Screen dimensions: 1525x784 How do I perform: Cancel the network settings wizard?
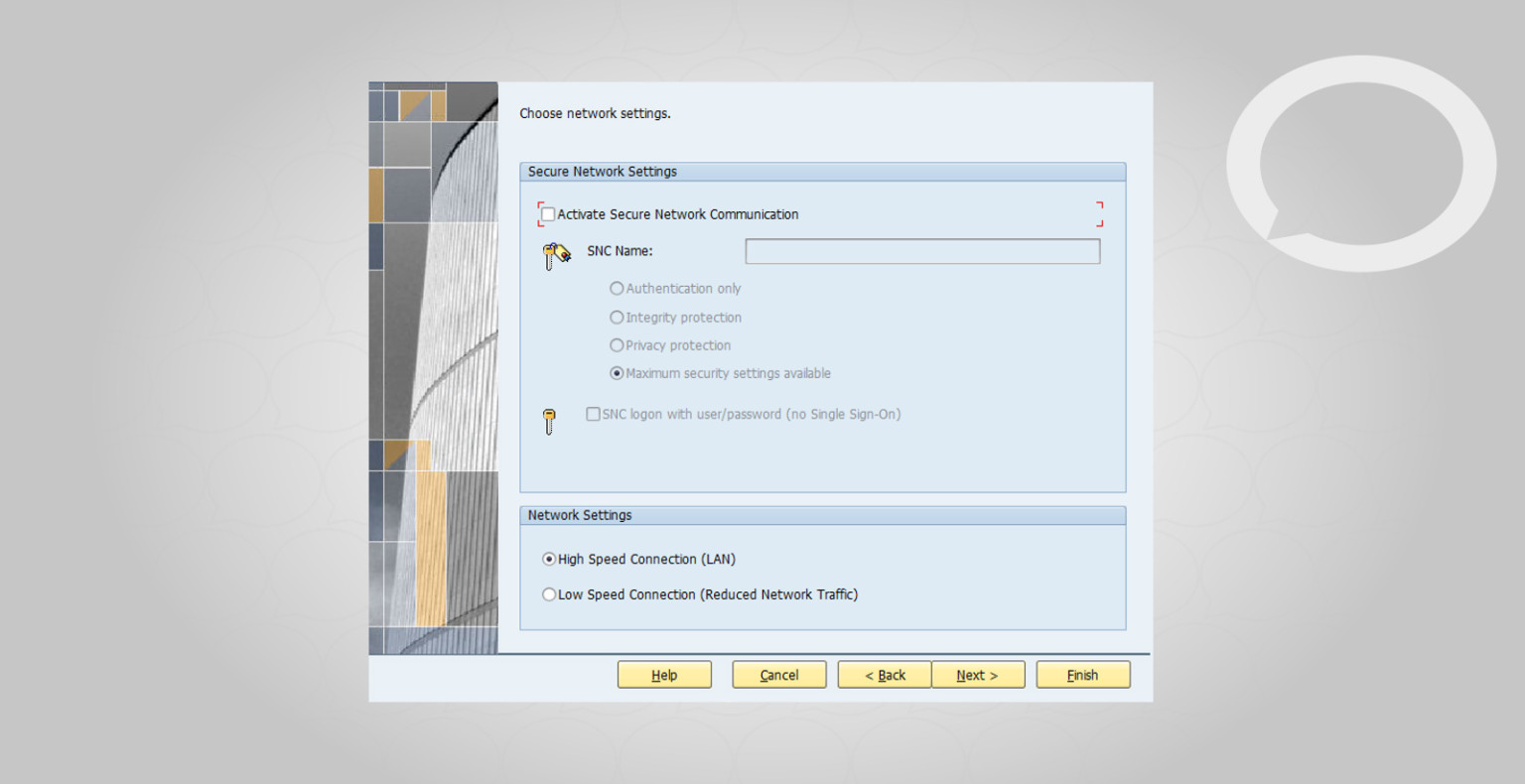click(779, 675)
